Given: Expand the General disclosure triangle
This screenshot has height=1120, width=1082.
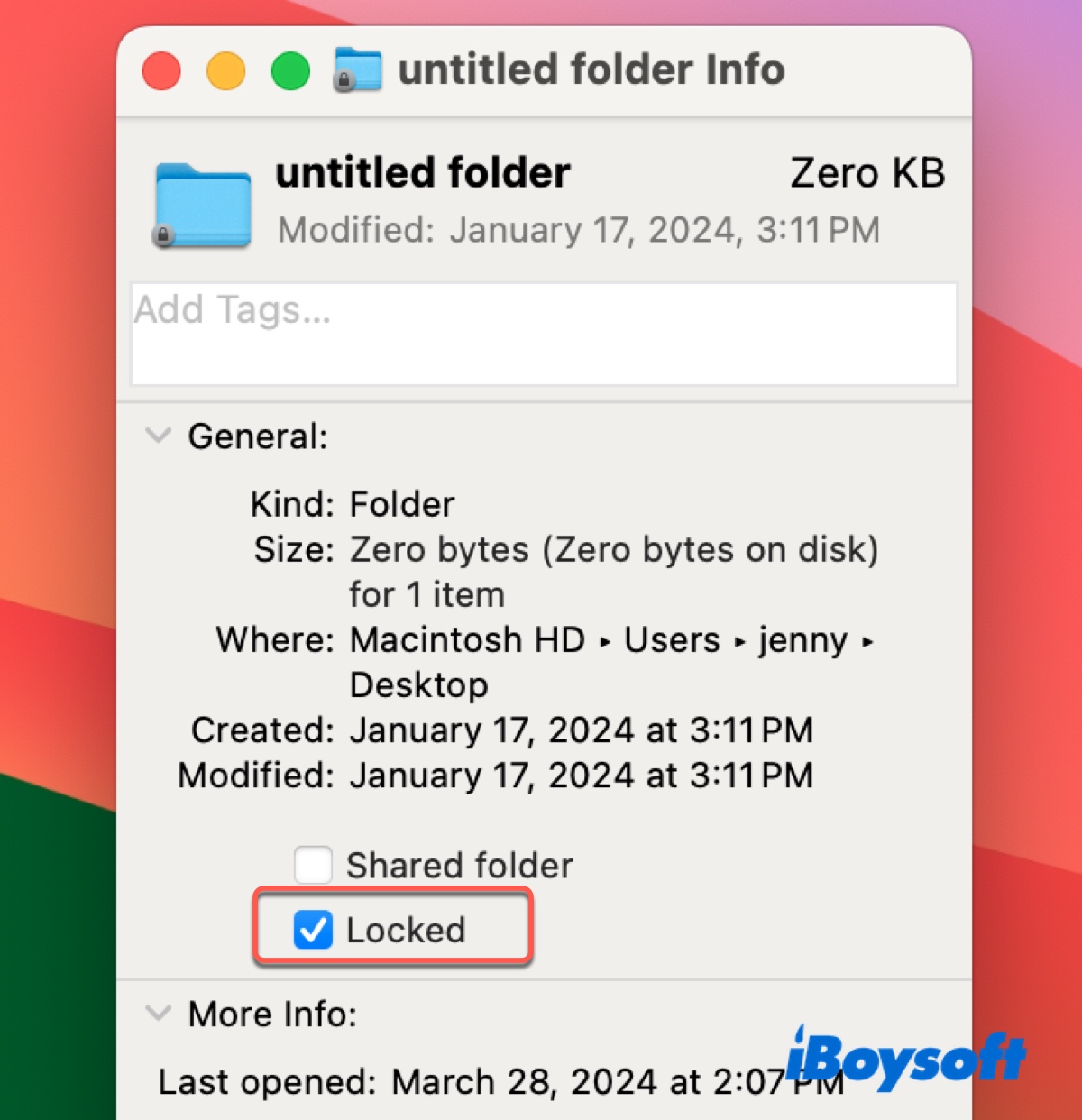Looking at the screenshot, I should [159, 436].
